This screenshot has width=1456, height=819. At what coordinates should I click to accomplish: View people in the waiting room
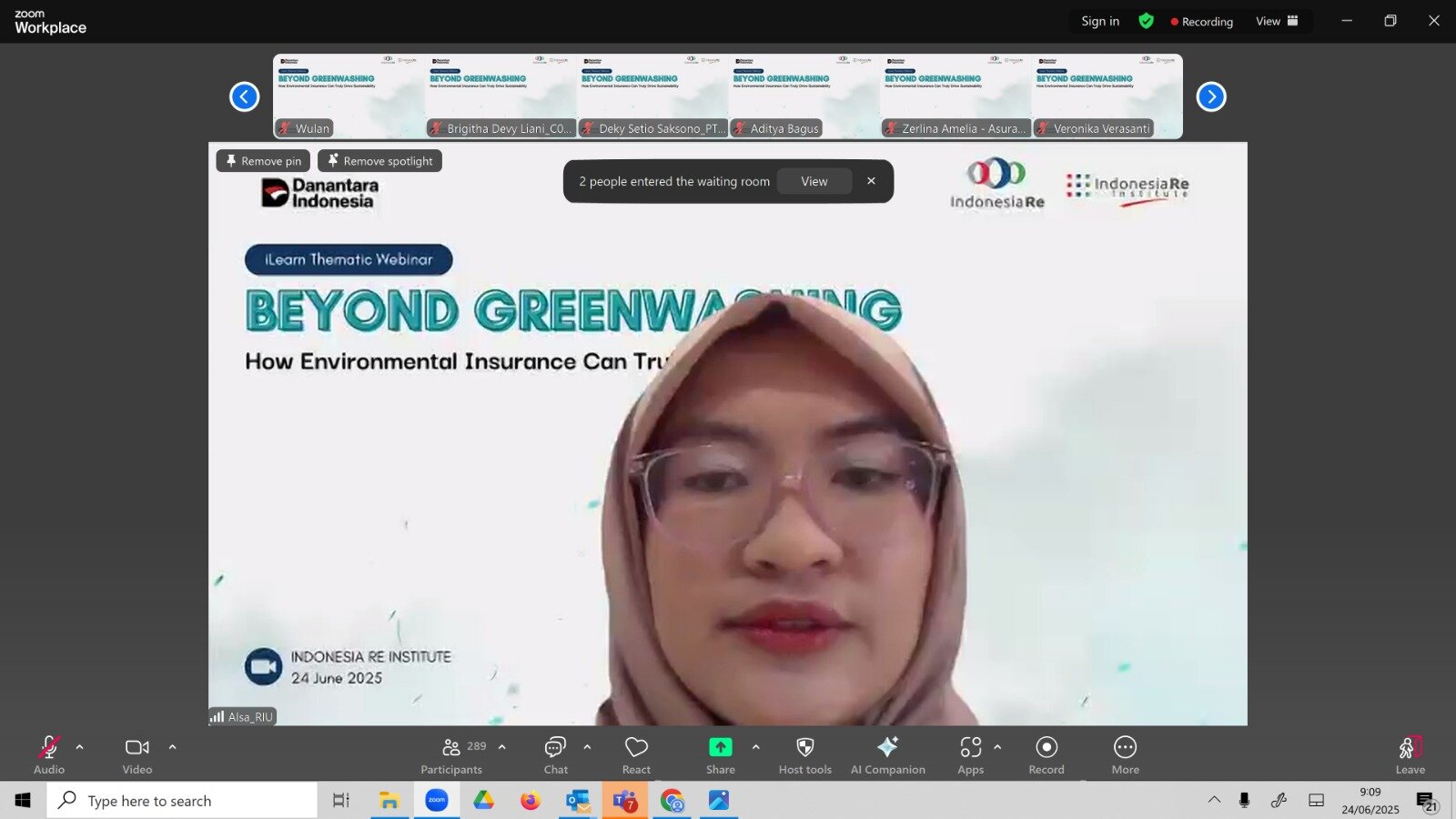[x=814, y=181]
